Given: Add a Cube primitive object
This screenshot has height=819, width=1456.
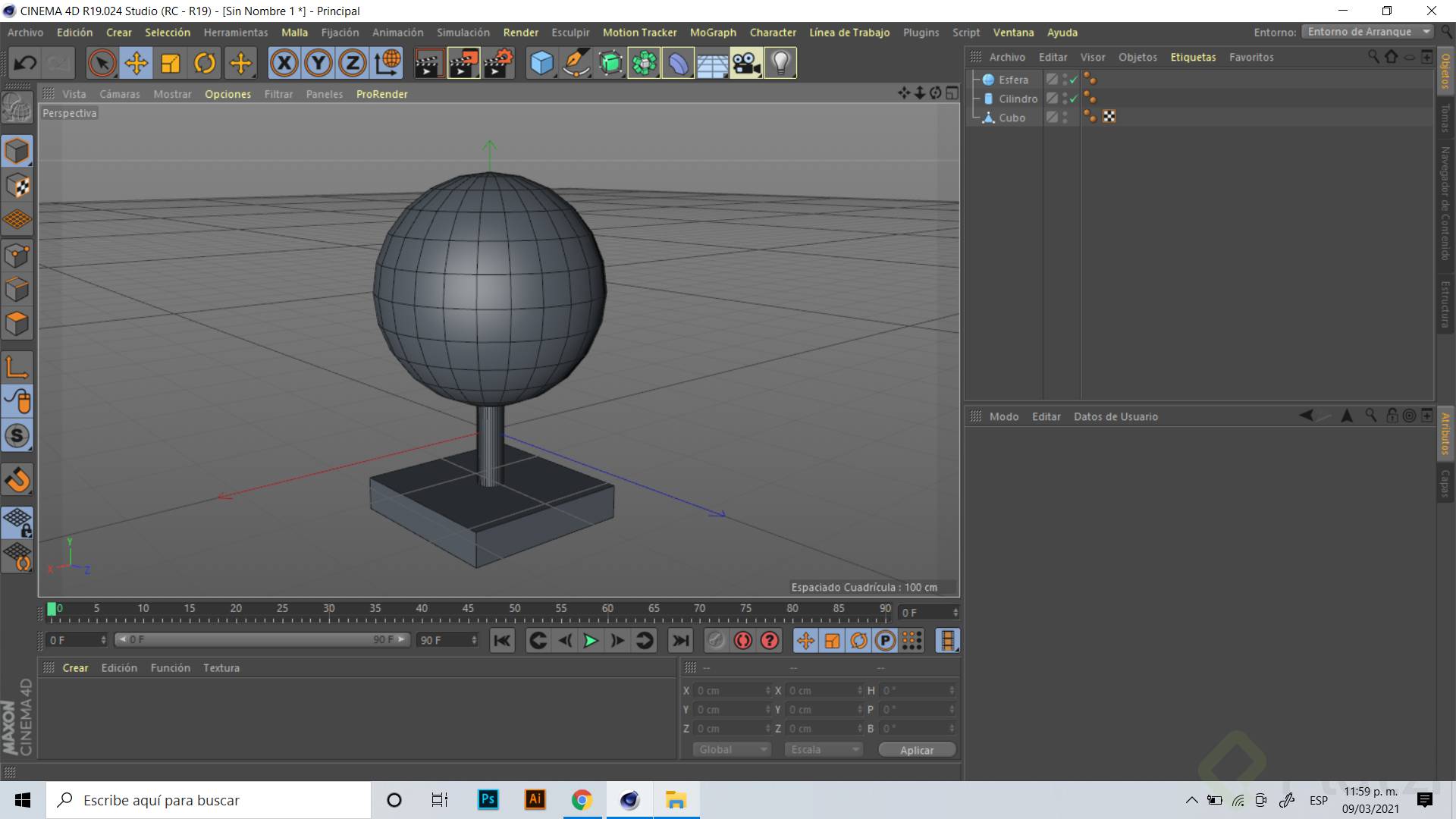Looking at the screenshot, I should tap(541, 63).
